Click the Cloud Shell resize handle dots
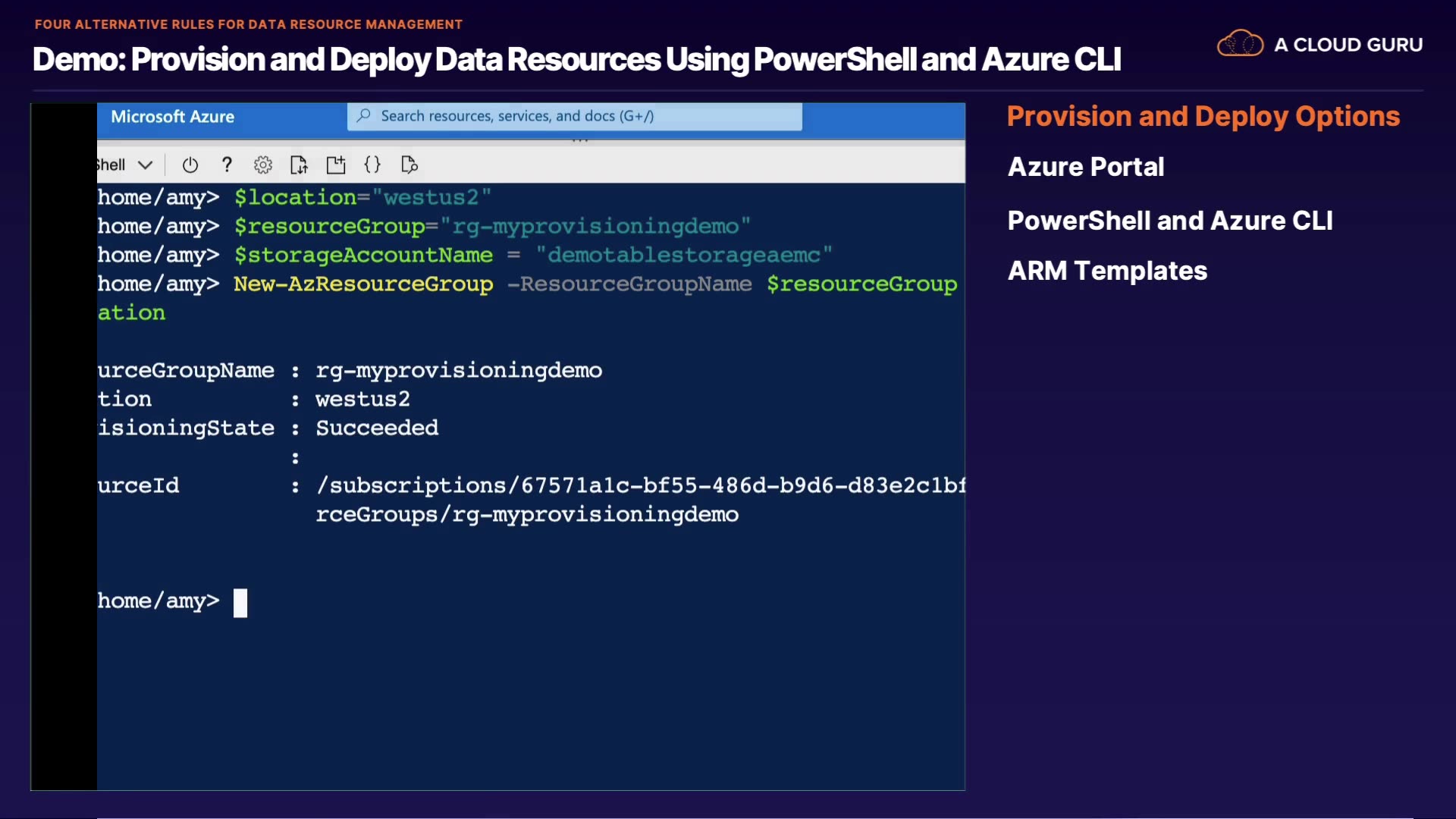1456x819 pixels. coord(580,141)
